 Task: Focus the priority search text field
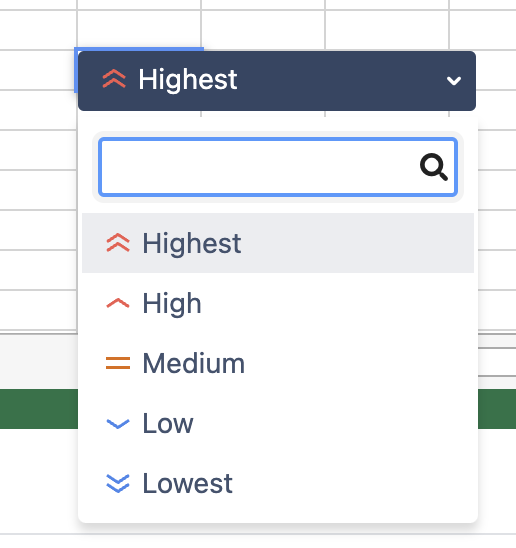[278, 167]
